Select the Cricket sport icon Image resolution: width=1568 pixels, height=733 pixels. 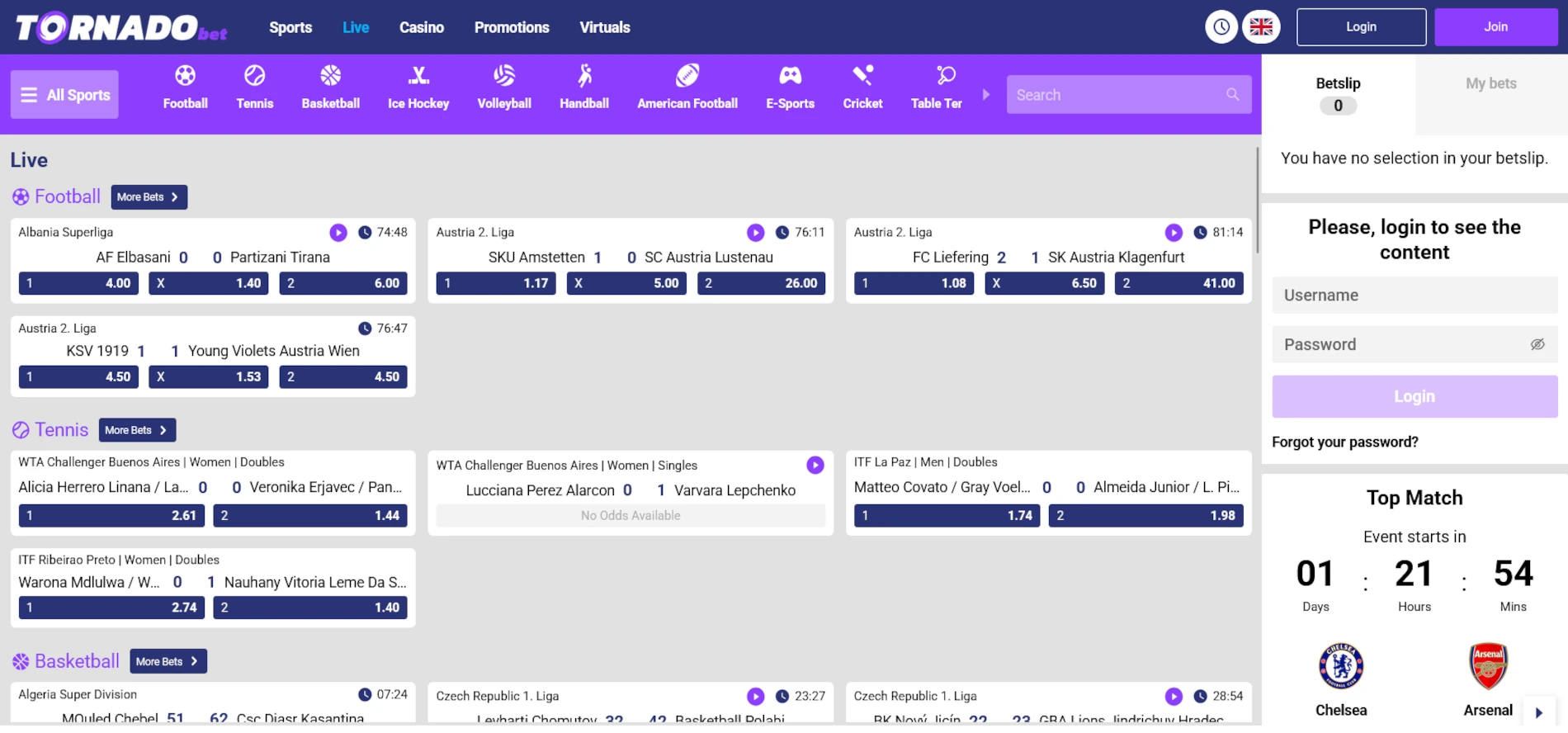pyautogui.click(x=862, y=77)
